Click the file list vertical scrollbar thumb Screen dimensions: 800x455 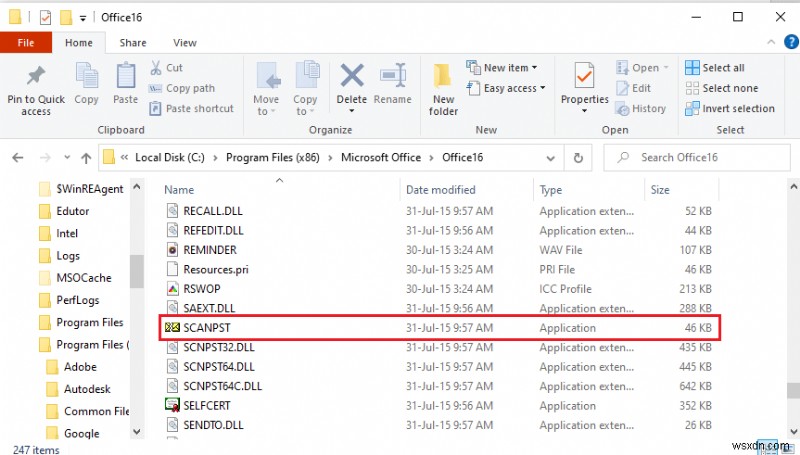[793, 390]
